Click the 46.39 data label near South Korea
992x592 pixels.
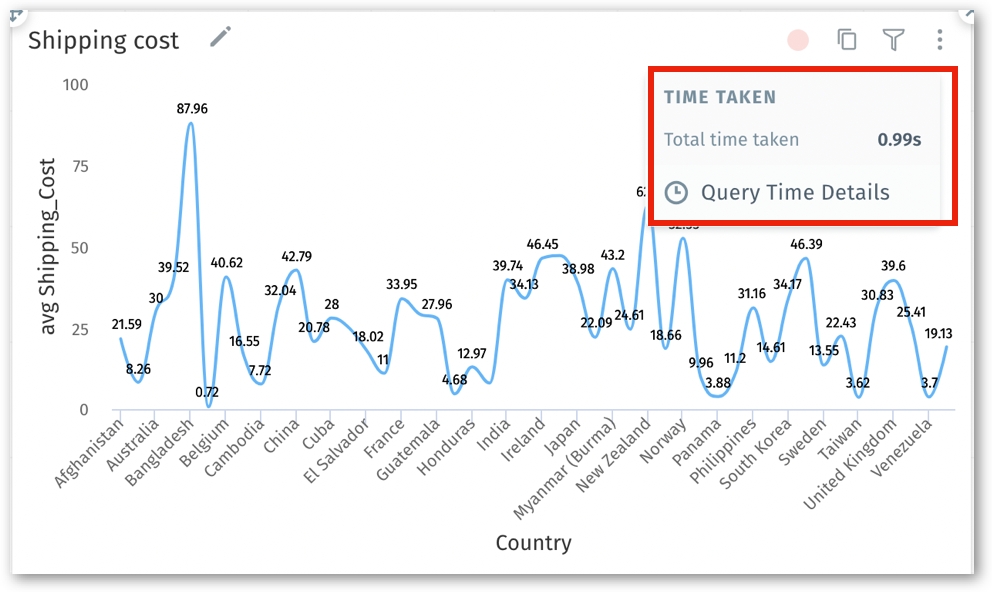pyautogui.click(x=805, y=244)
